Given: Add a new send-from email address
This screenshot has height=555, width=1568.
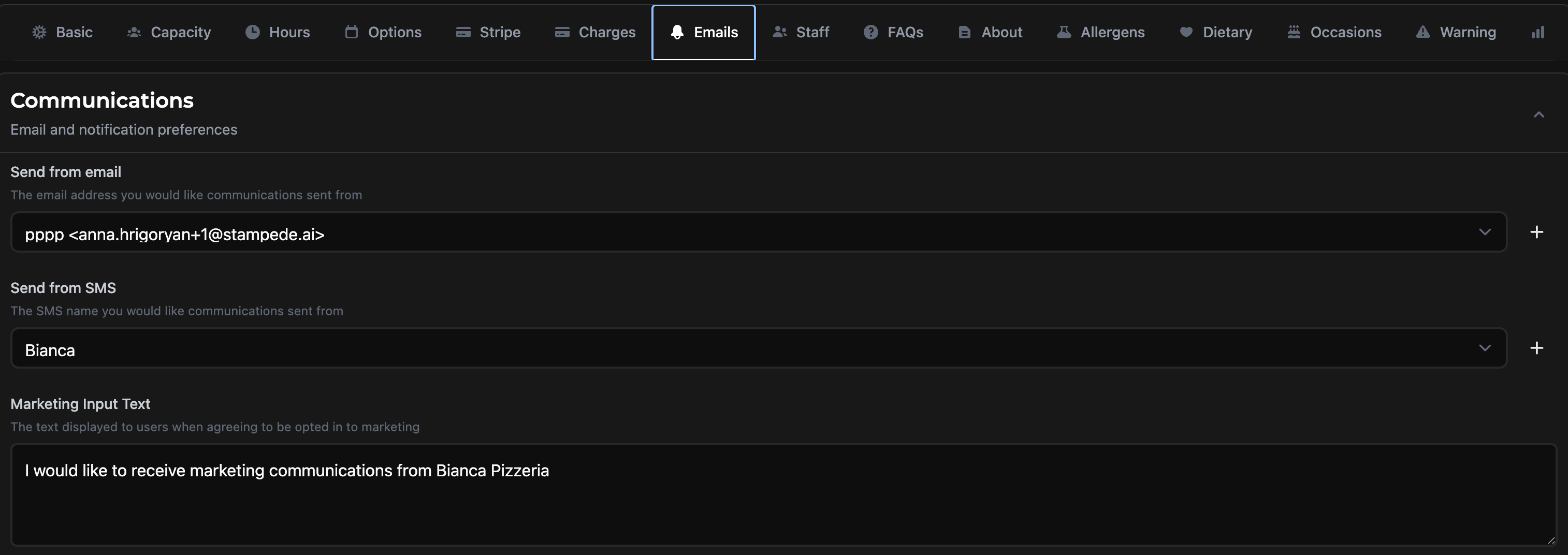Looking at the screenshot, I should tap(1536, 232).
